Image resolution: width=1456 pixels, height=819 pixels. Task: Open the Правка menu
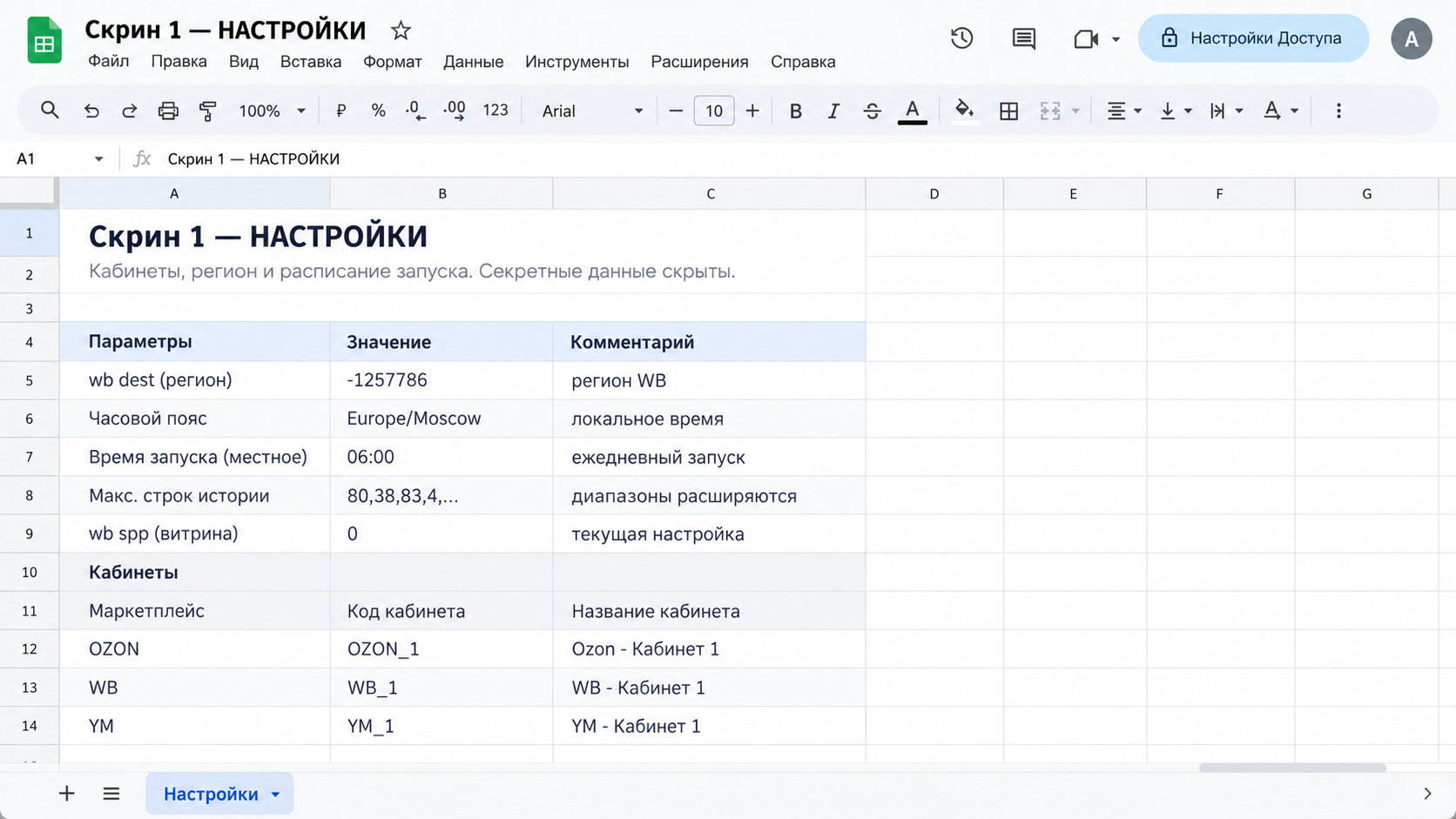click(179, 61)
